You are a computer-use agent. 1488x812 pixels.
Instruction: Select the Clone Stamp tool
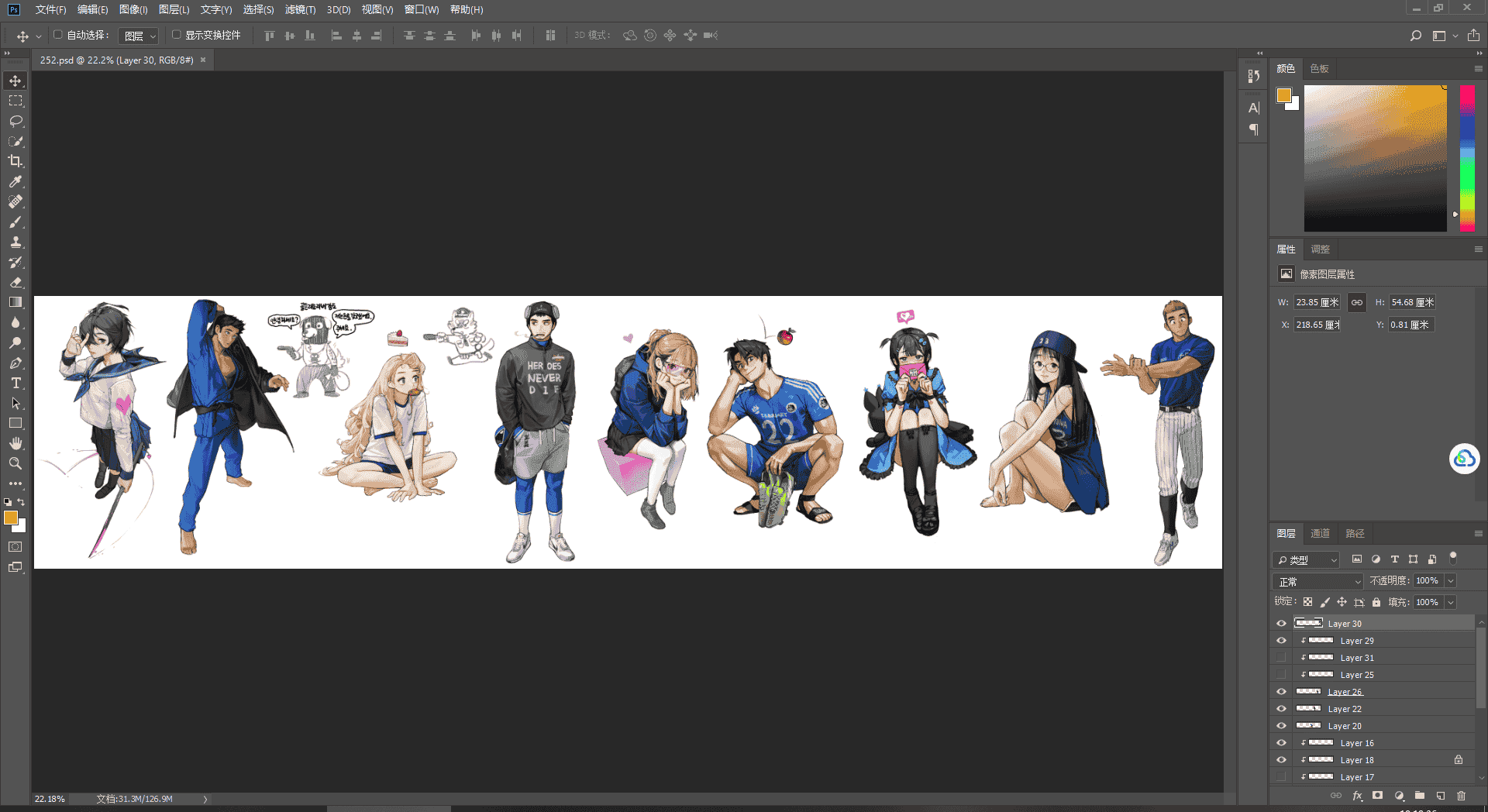pyautogui.click(x=15, y=242)
